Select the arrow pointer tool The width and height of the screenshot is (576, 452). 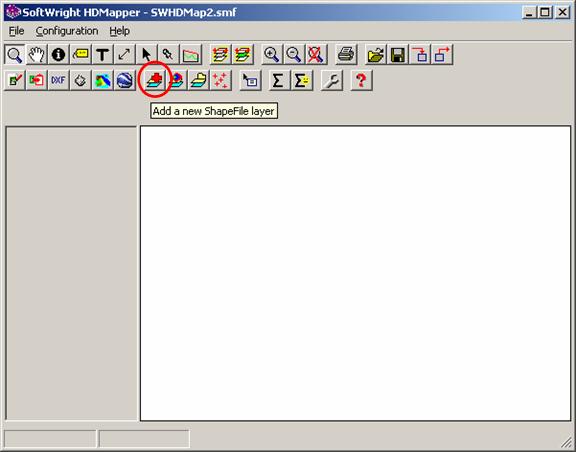(x=146, y=55)
